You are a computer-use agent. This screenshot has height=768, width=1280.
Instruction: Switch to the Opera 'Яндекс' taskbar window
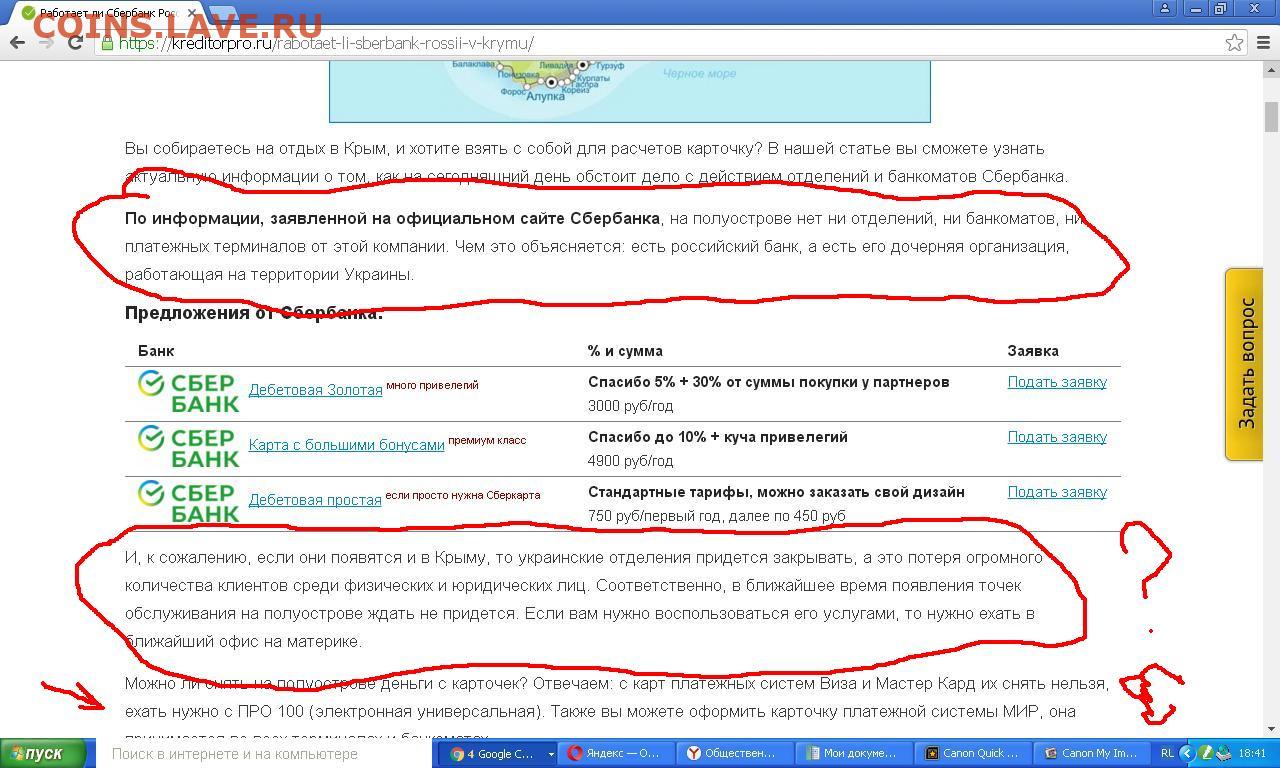coord(618,754)
